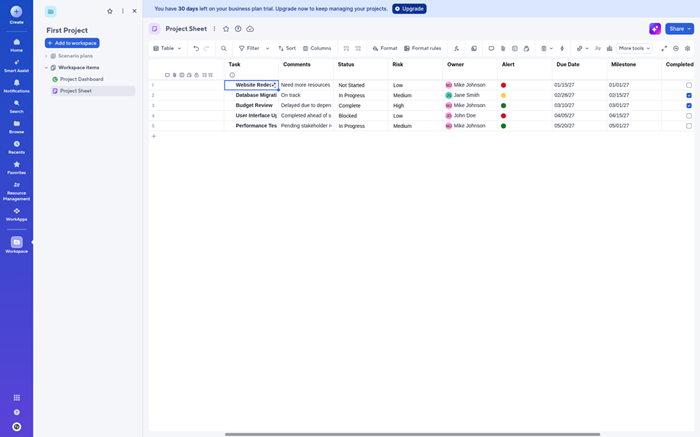
Task: Open help question mark in sidebar
Action: (17, 412)
